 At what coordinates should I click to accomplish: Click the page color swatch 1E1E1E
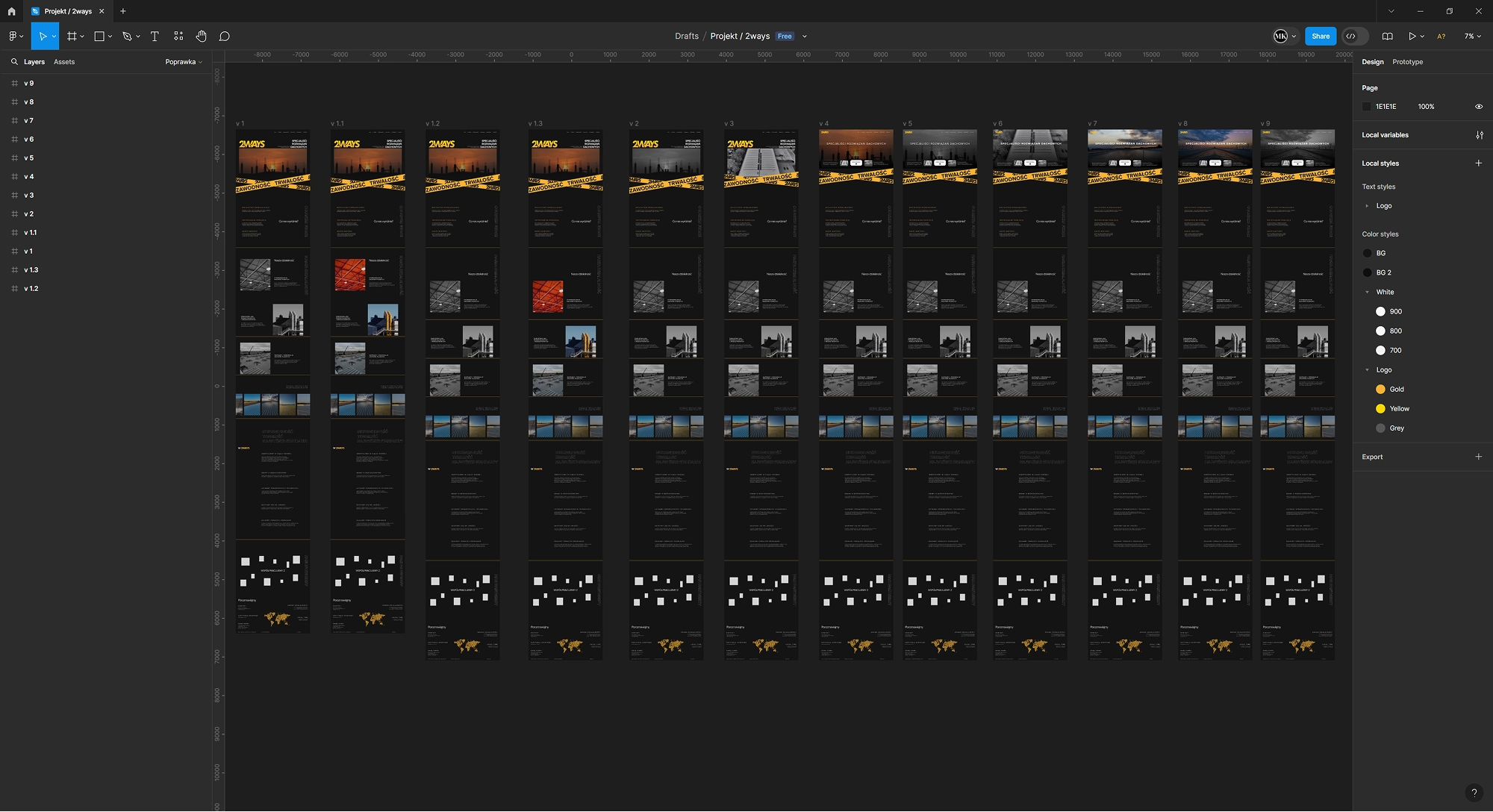[x=1367, y=107]
